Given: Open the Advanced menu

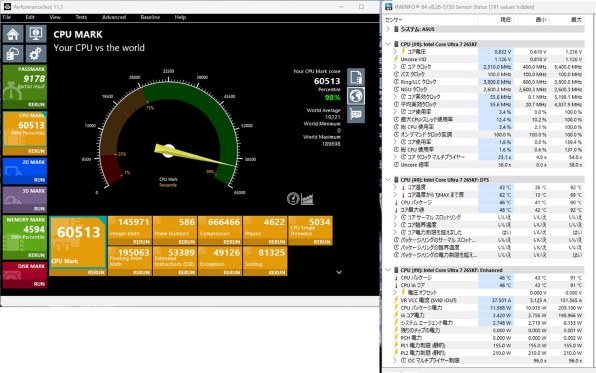Looking at the screenshot, I should tap(114, 17).
